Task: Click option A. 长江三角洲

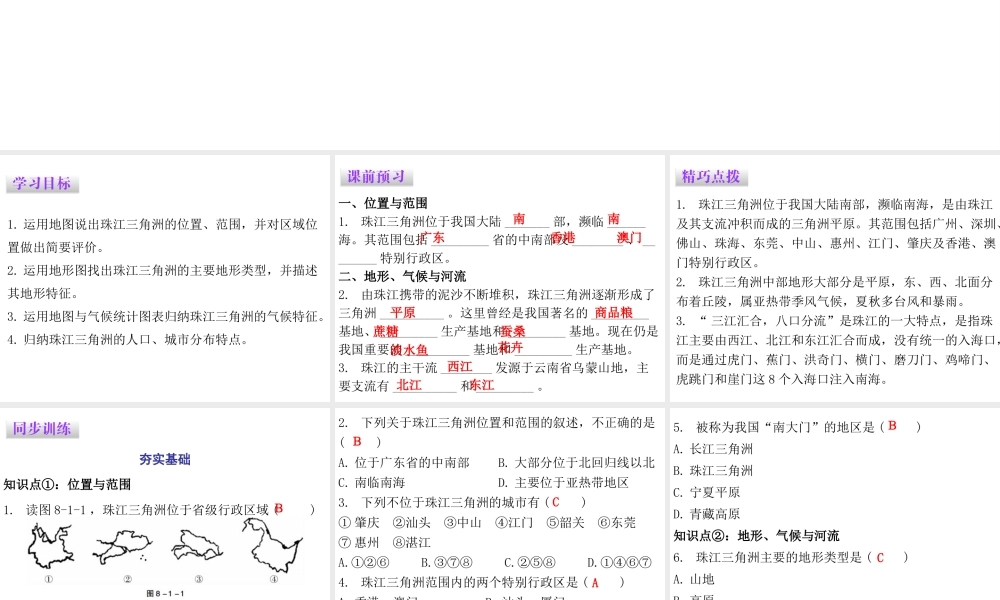Action: 713,449
